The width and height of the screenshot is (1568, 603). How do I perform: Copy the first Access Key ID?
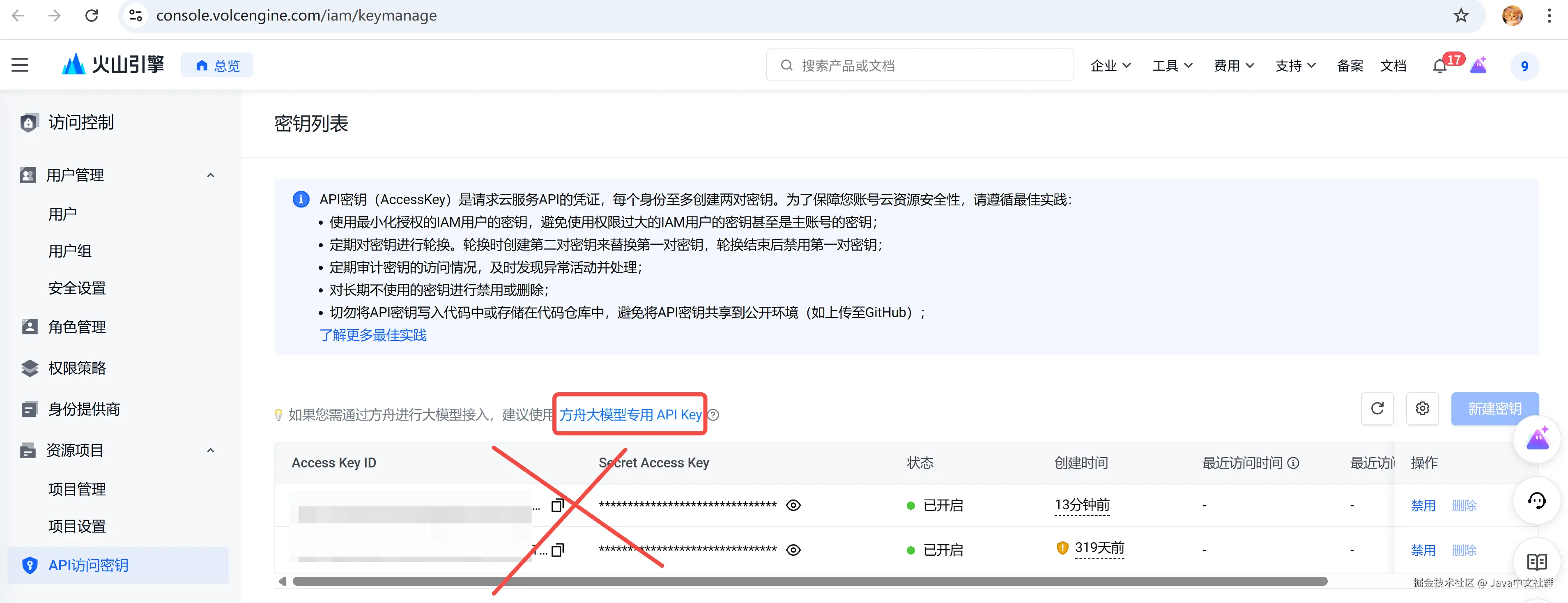coord(557,506)
